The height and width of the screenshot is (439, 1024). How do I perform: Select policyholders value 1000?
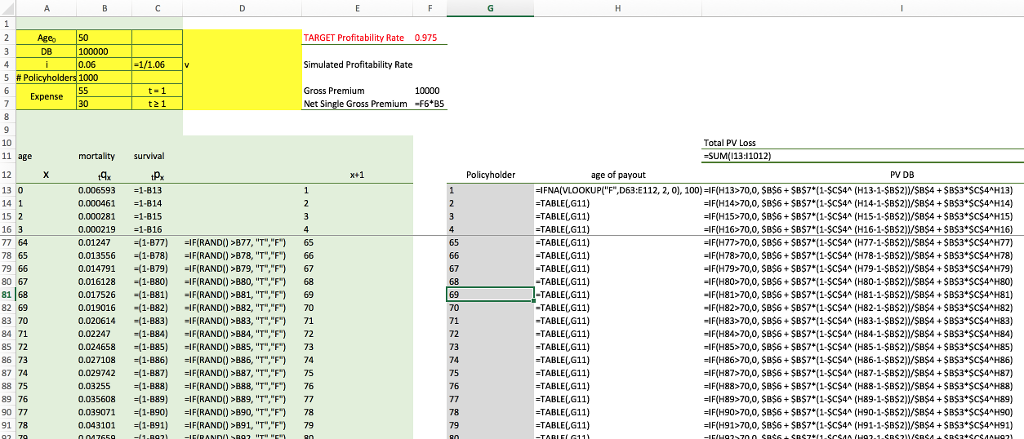[104, 78]
